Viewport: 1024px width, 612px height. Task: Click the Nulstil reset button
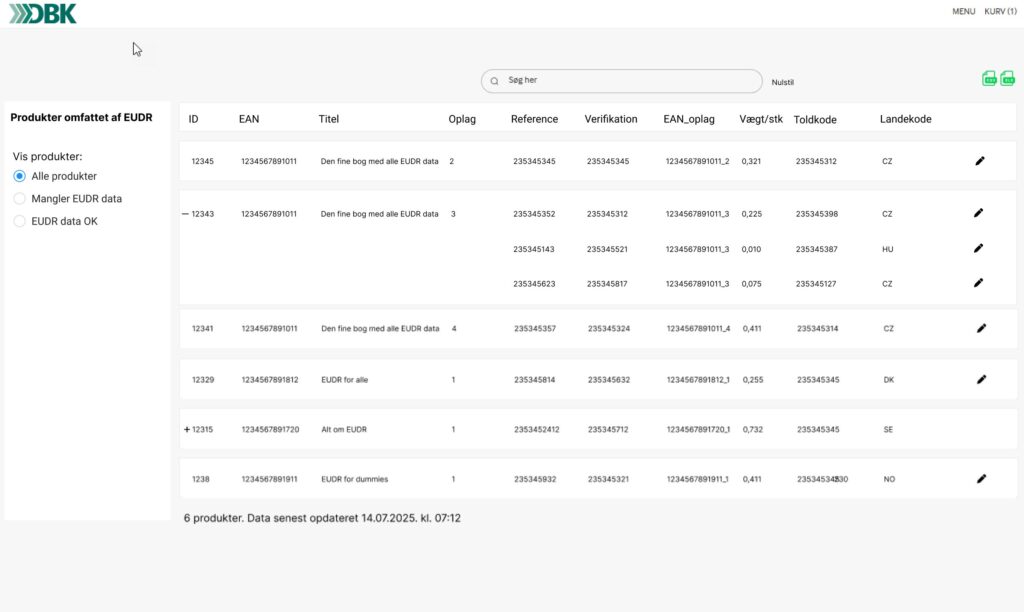(782, 82)
